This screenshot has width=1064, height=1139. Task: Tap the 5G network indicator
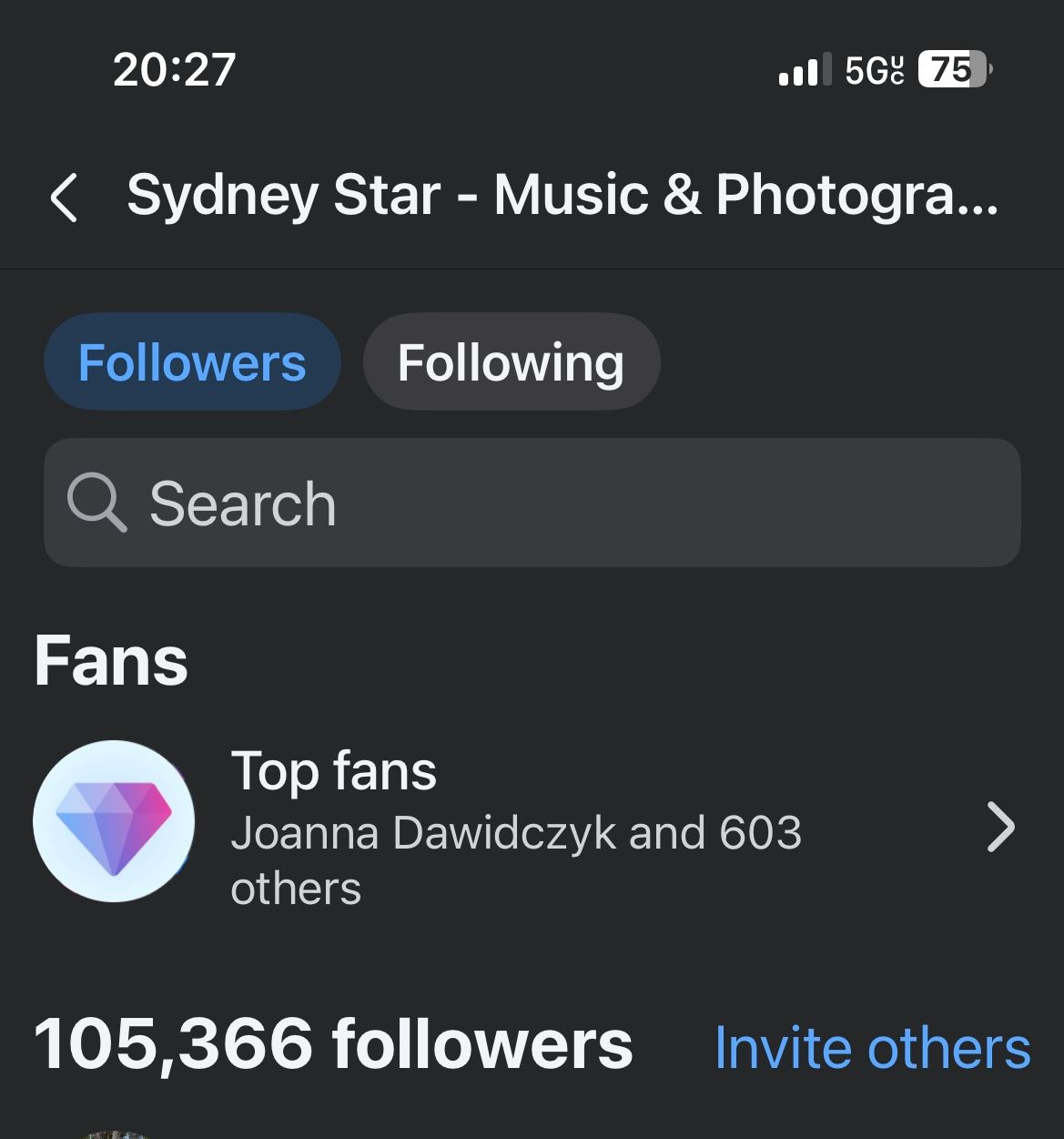[865, 70]
